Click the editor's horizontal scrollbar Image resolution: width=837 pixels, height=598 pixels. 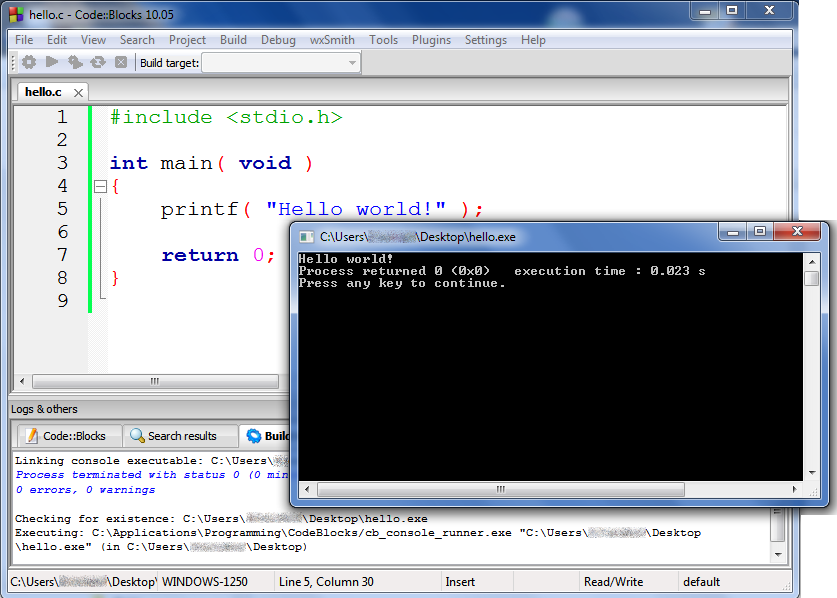[x=155, y=380]
